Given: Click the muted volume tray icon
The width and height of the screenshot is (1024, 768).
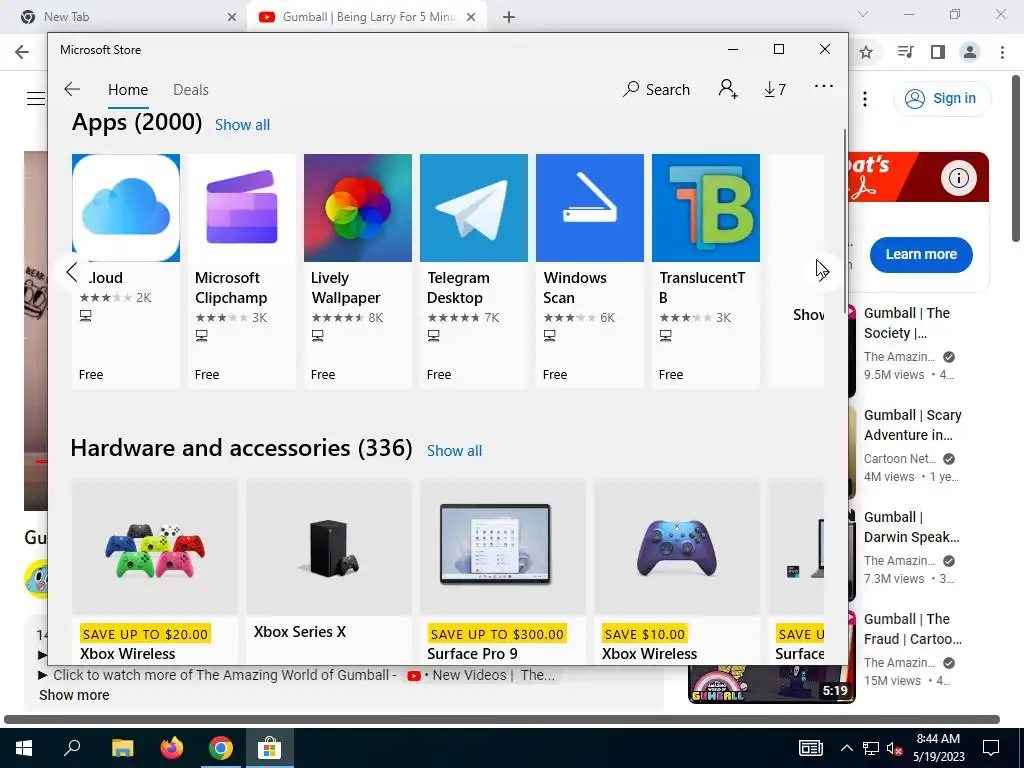Looking at the screenshot, I should [x=894, y=748].
